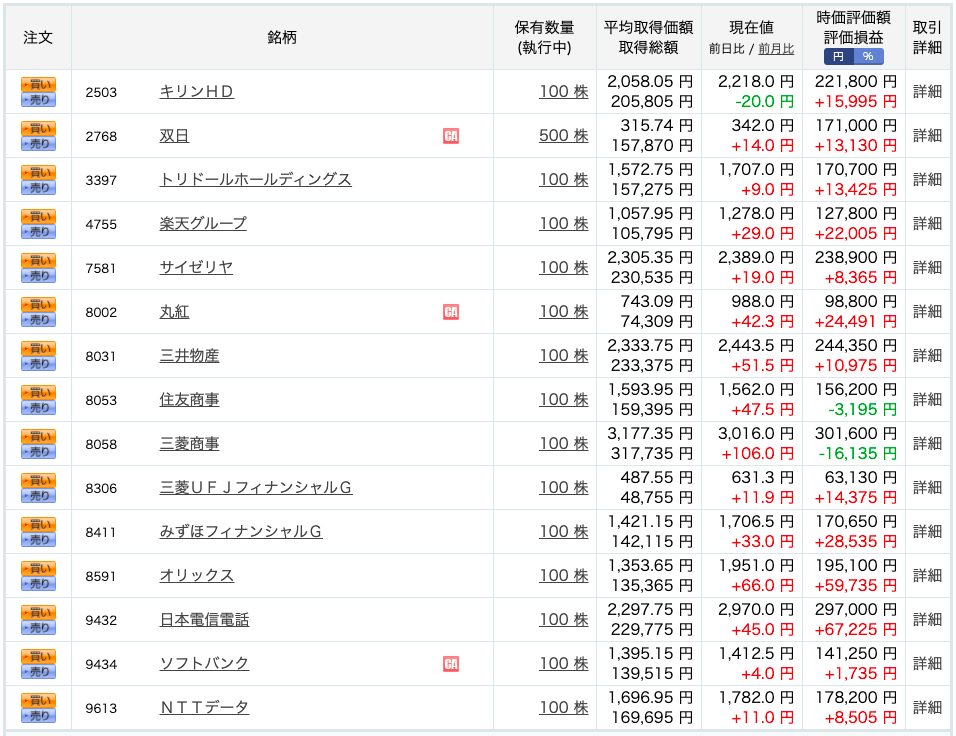956x736 pixels.
Task: Click the acquisition total 317,735 円
Action: 652,454
